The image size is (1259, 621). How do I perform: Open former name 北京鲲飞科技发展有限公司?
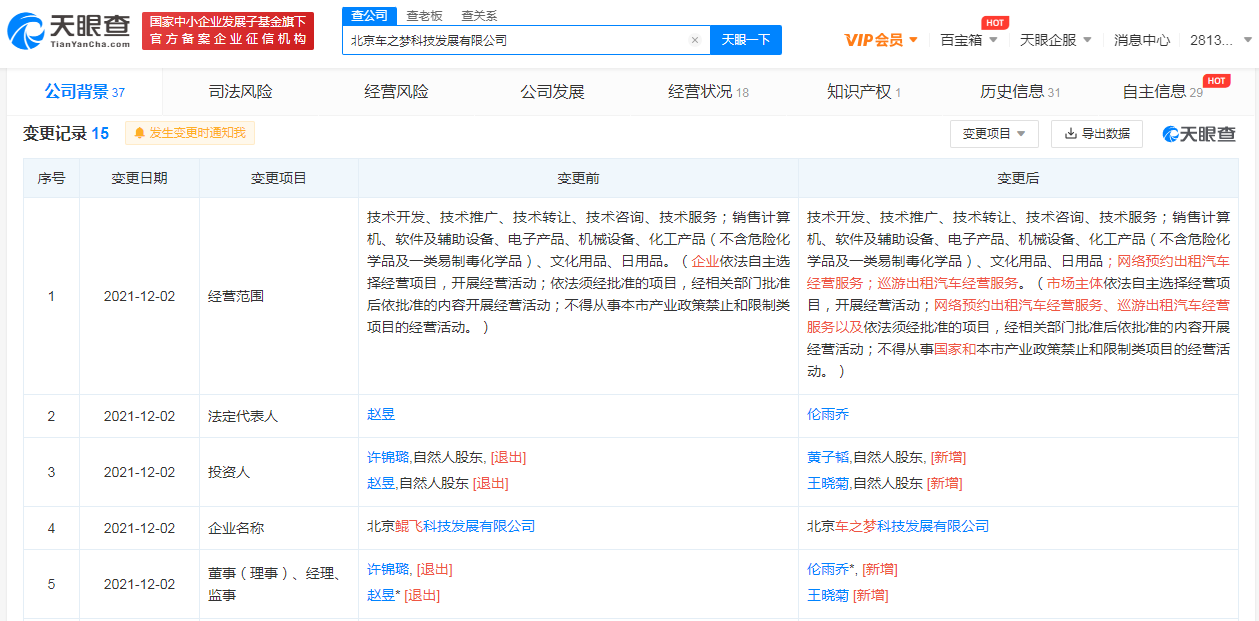[451, 526]
